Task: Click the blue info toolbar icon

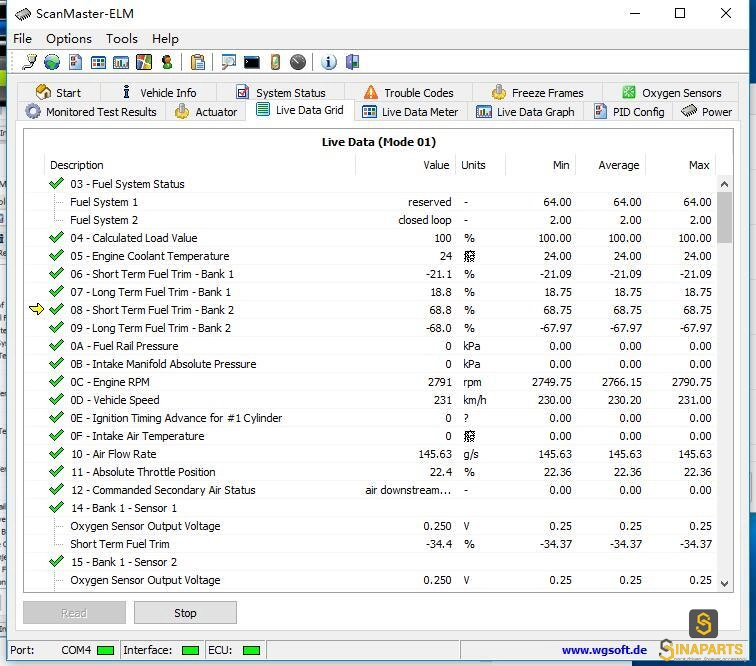Action: click(x=329, y=62)
